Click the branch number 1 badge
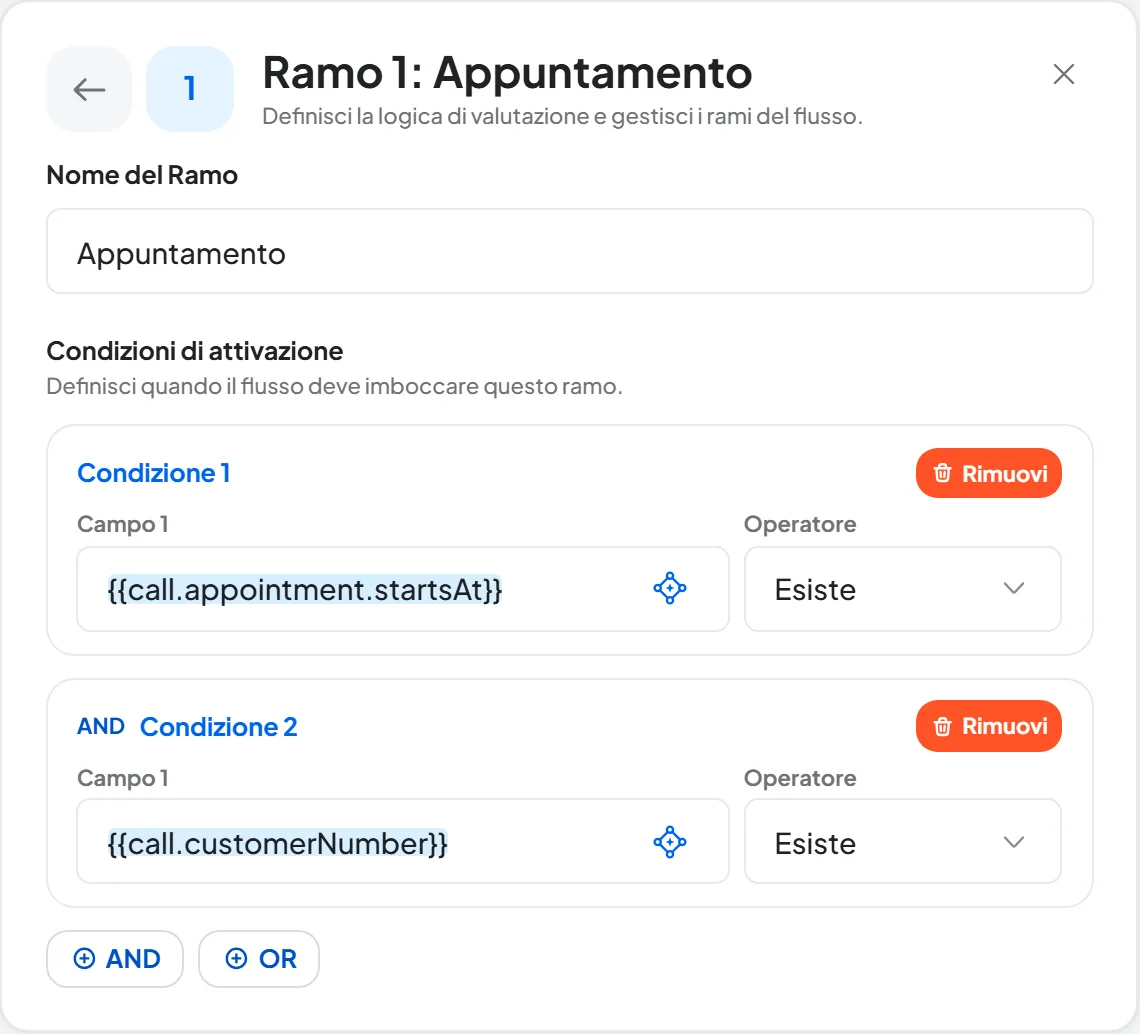The image size is (1140, 1034). (190, 89)
